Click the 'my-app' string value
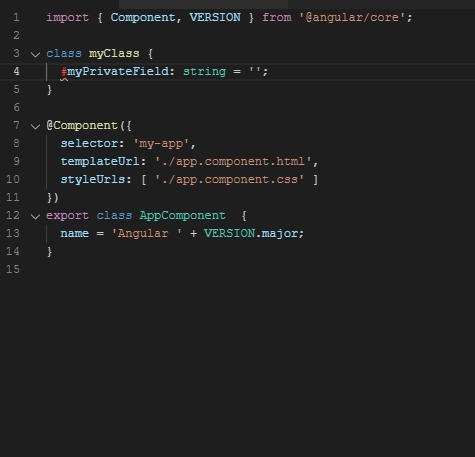Screen dimensions: 475x457 tap(161, 144)
